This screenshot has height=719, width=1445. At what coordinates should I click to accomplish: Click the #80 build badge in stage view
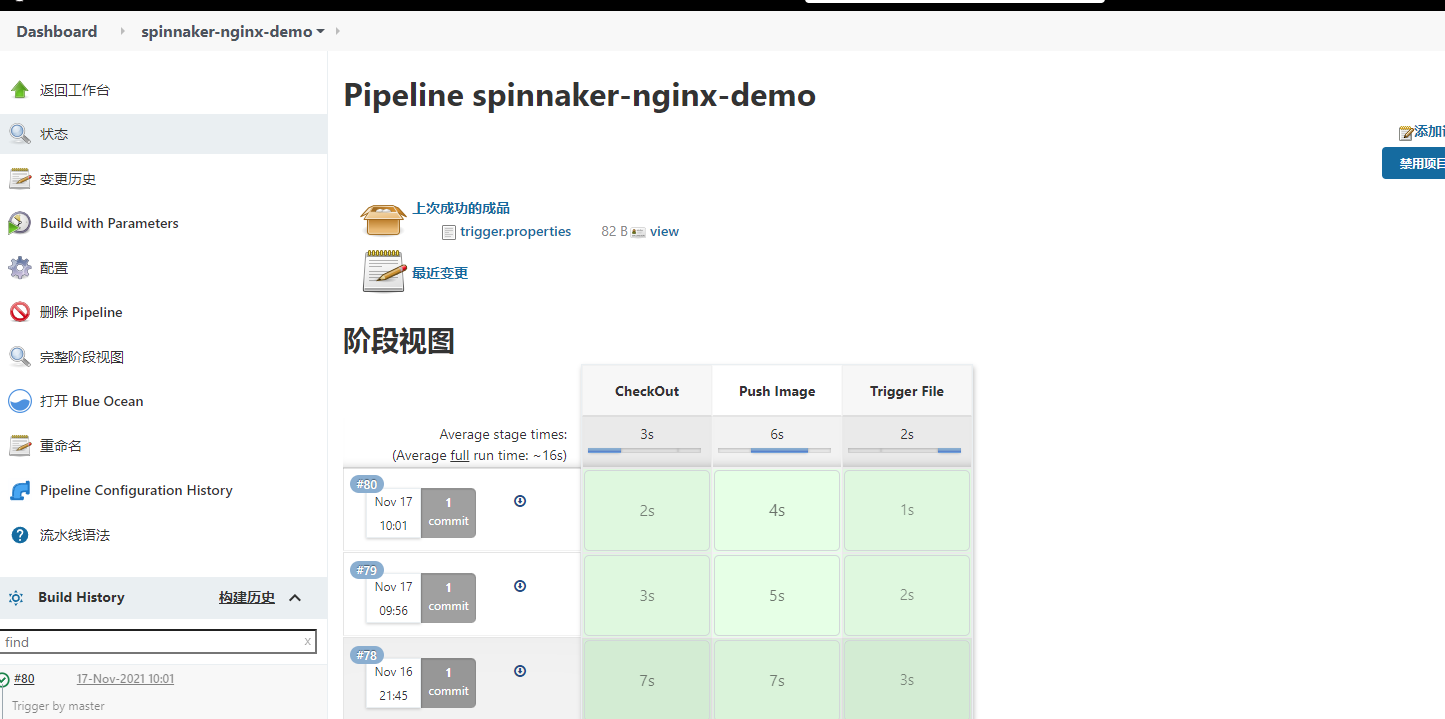(367, 485)
